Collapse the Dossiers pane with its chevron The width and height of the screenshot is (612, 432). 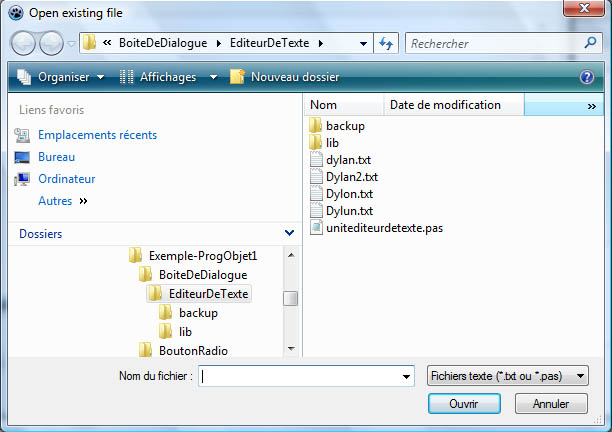coord(289,233)
